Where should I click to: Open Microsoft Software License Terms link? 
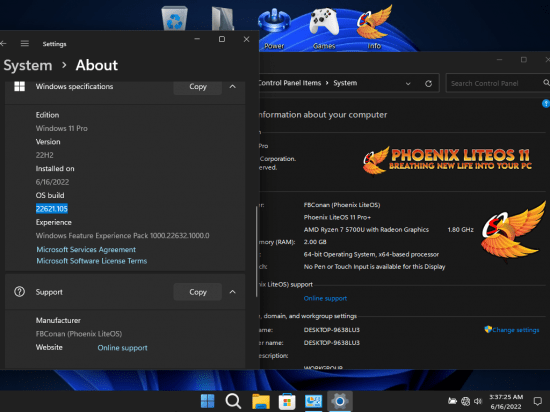point(92,261)
